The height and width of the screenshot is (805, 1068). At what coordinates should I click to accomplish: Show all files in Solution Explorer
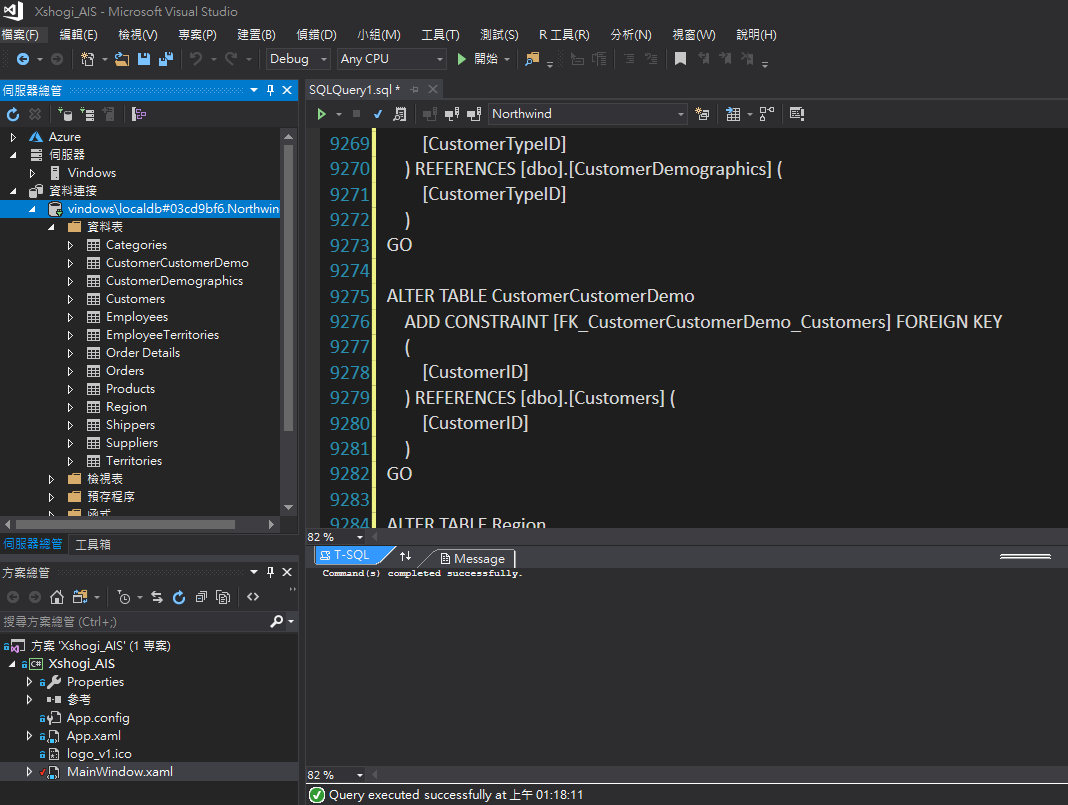tap(223, 597)
